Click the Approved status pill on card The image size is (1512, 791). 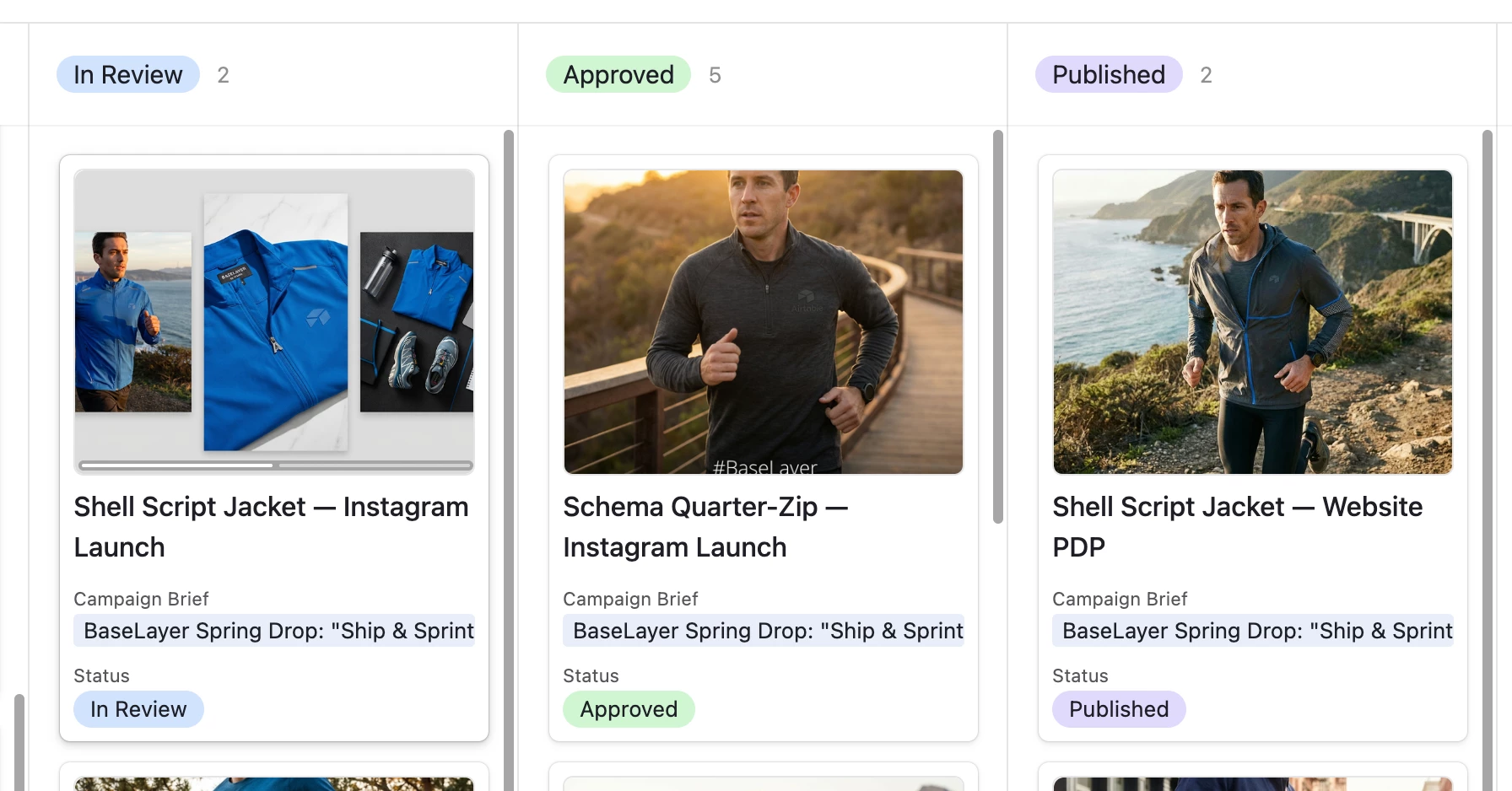pos(629,709)
